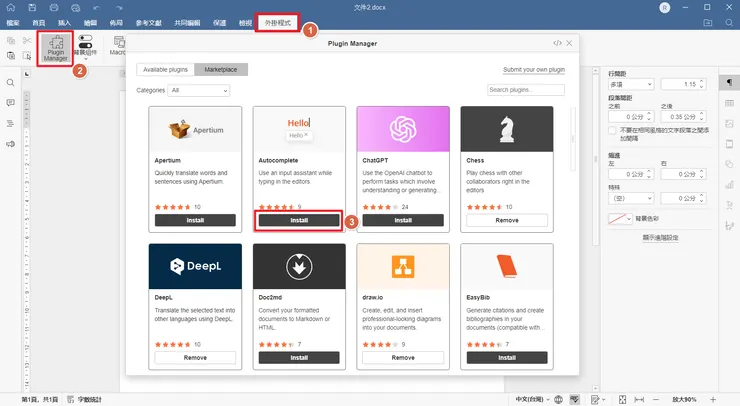Open the home start page icon
This screenshot has width=740, height=406.
pyautogui.click(x=10, y=8)
